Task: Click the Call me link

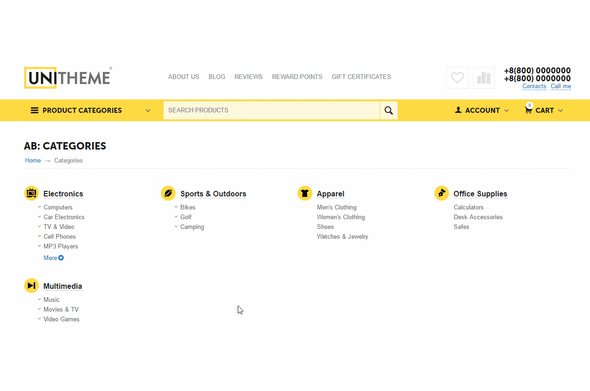Action: [561, 86]
